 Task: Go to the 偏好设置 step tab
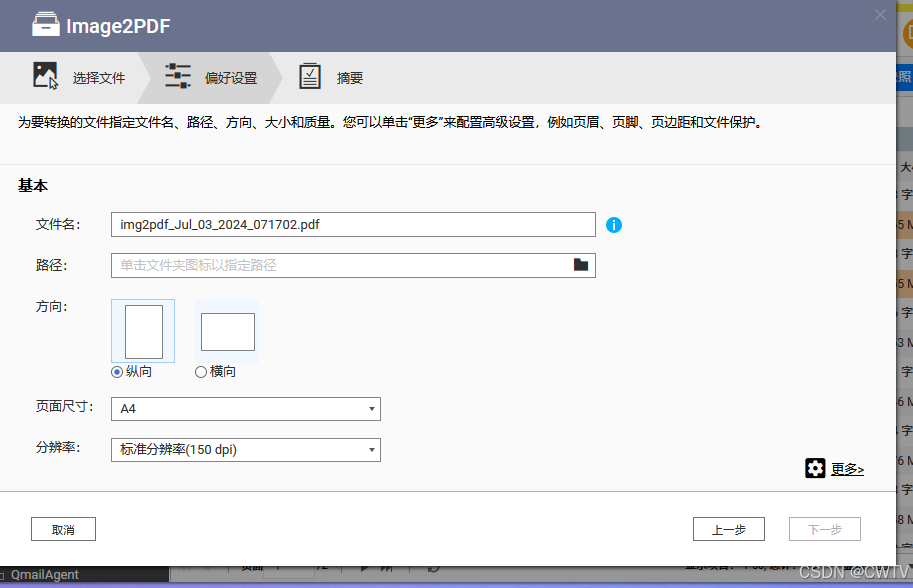click(211, 77)
